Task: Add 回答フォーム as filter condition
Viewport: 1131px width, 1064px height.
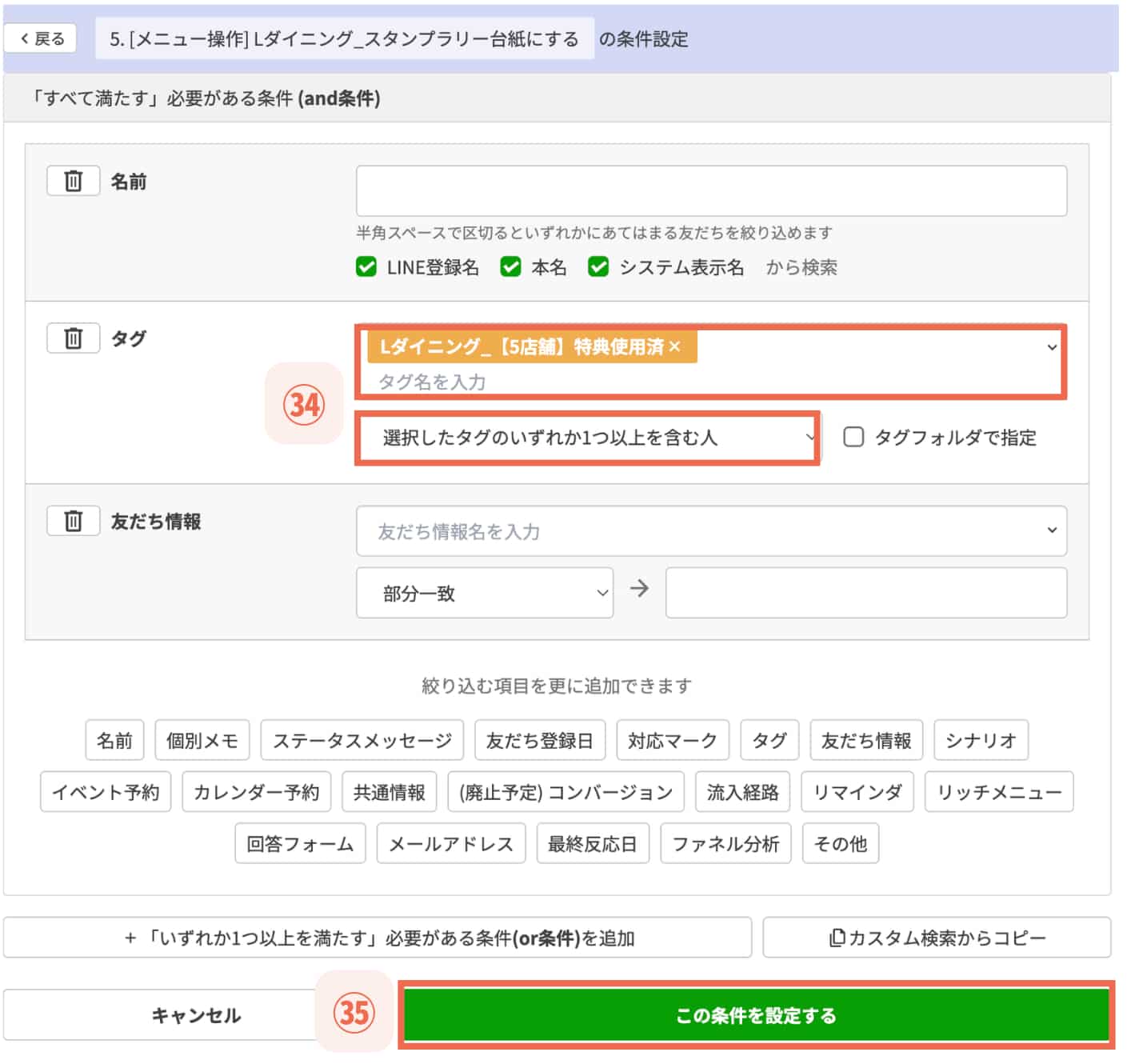Action: [300, 843]
